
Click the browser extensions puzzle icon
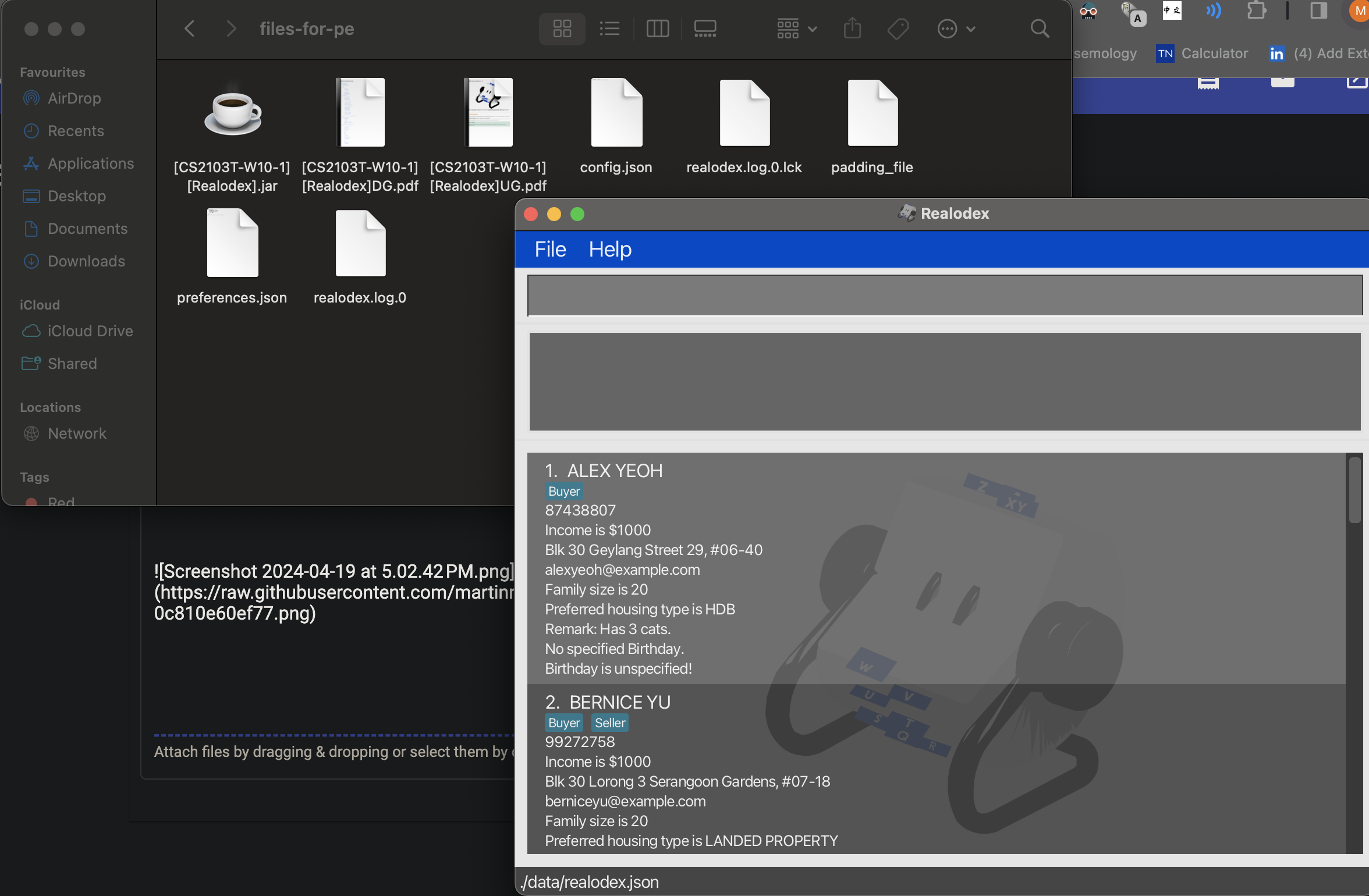coord(1255,11)
